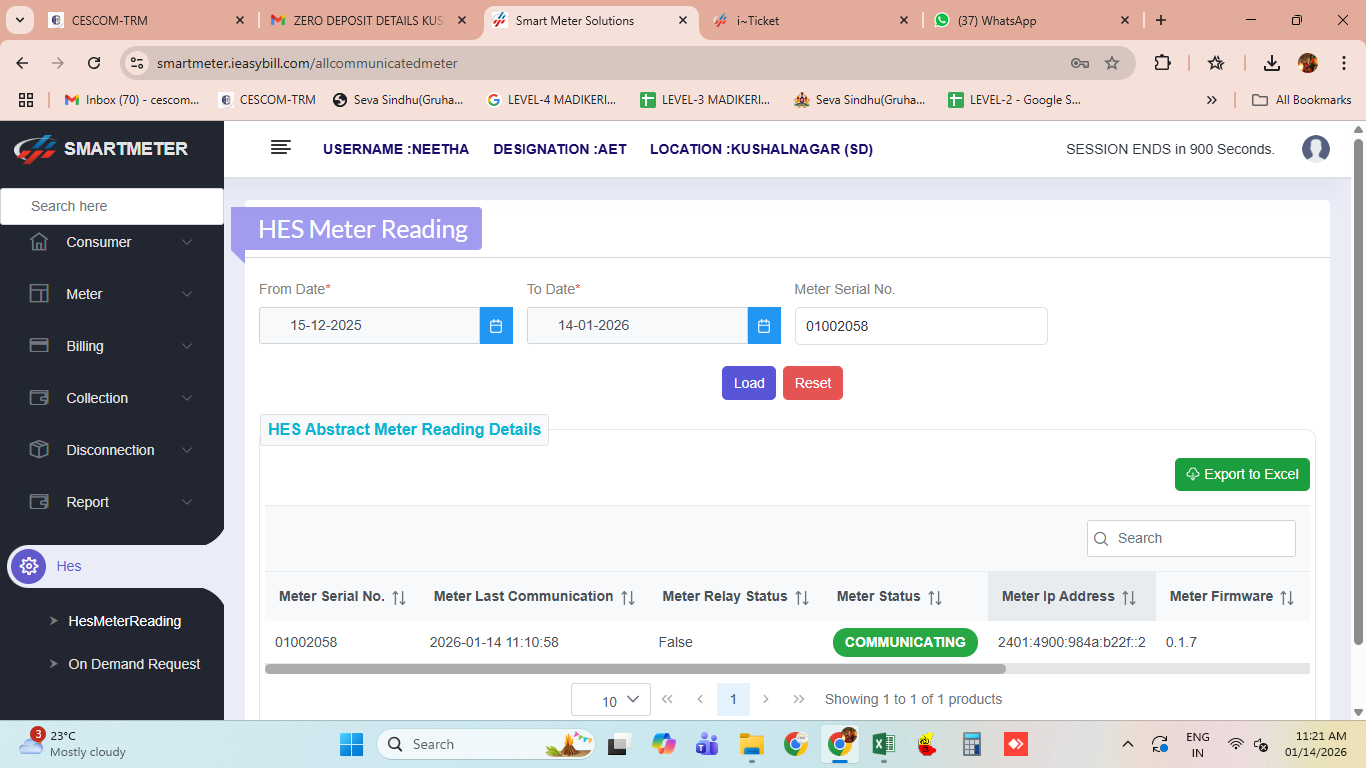Sort by Meter Ip Address column
This screenshot has width=1366, height=768.
1129,597
